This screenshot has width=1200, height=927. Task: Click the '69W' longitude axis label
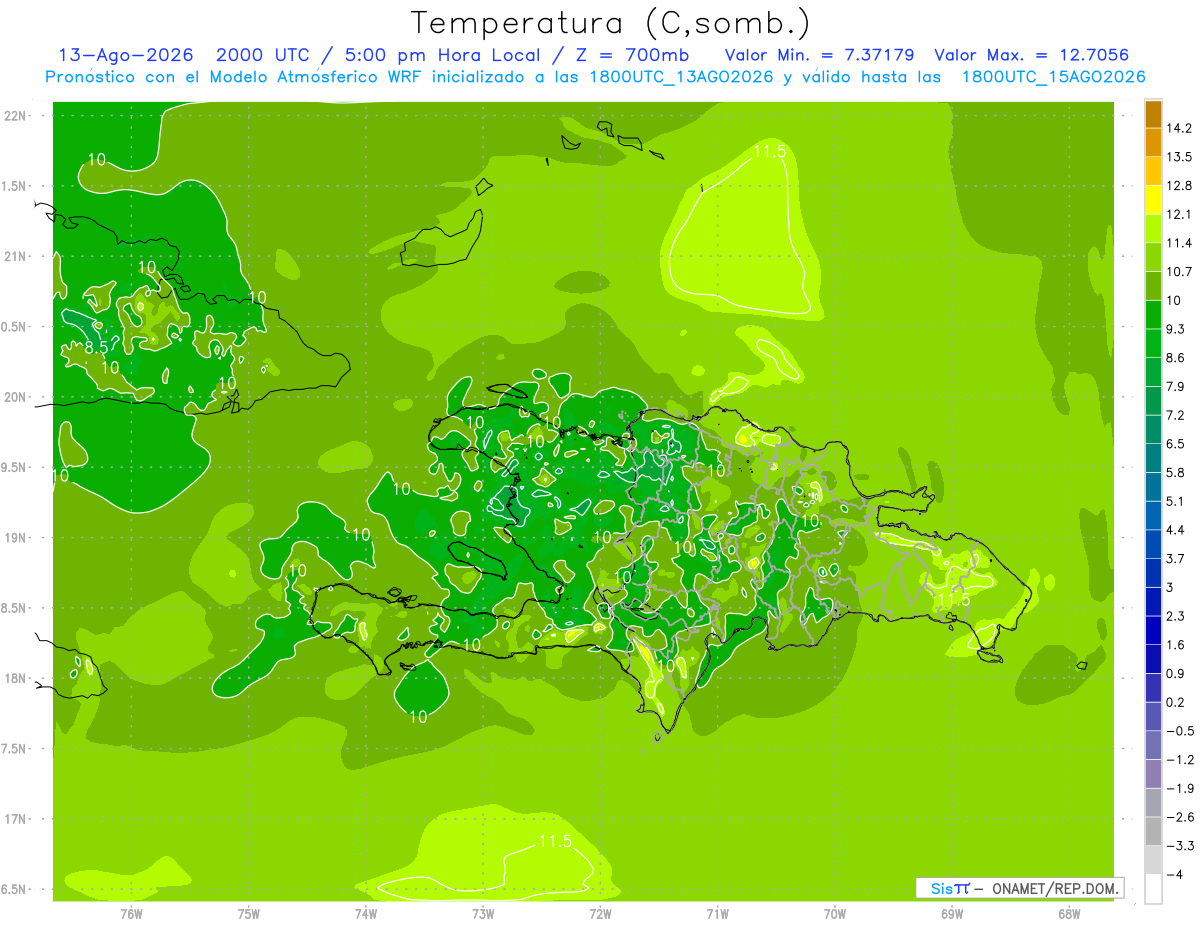[951, 913]
